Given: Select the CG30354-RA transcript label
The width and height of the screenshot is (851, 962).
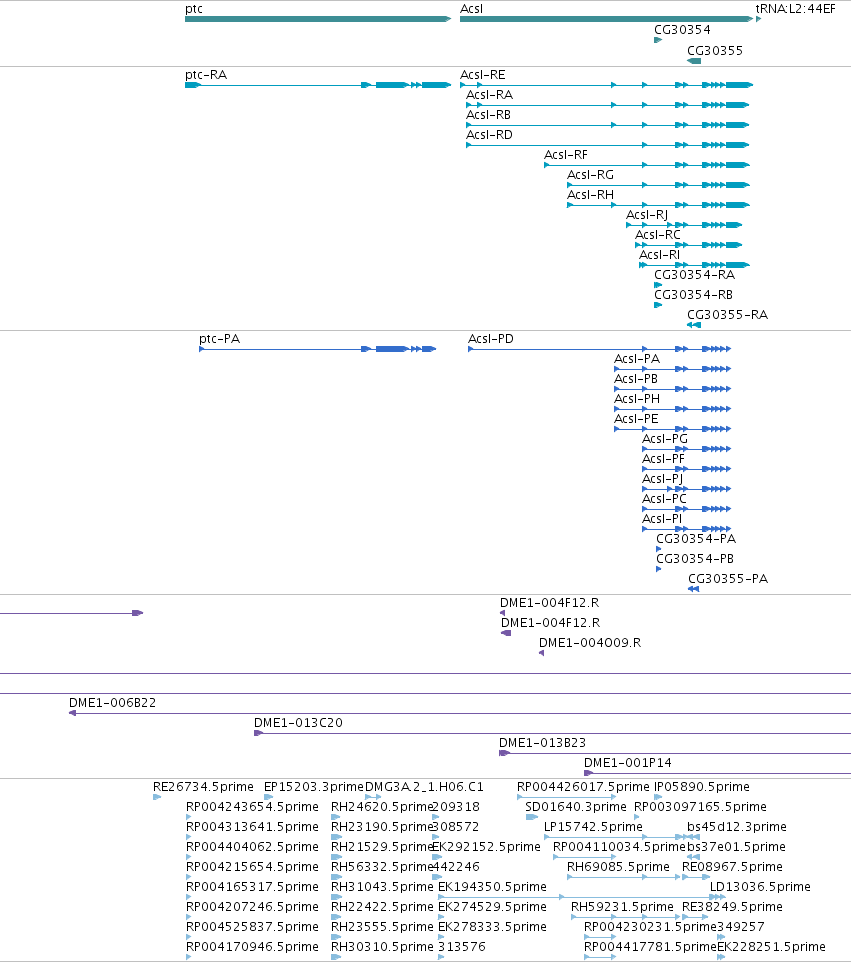Looking at the screenshot, I should (694, 274).
